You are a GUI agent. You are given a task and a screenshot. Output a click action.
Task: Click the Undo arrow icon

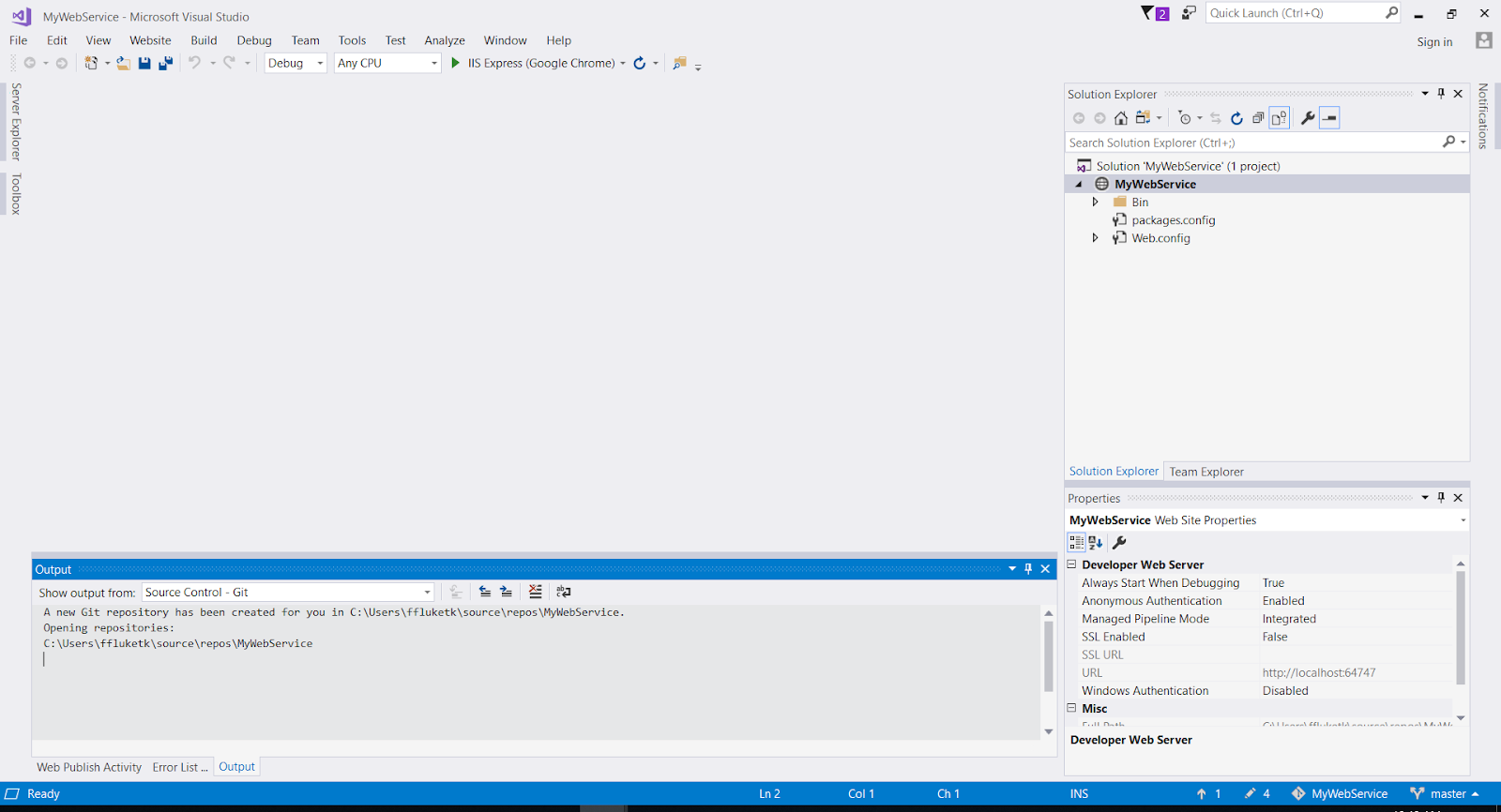(x=194, y=63)
